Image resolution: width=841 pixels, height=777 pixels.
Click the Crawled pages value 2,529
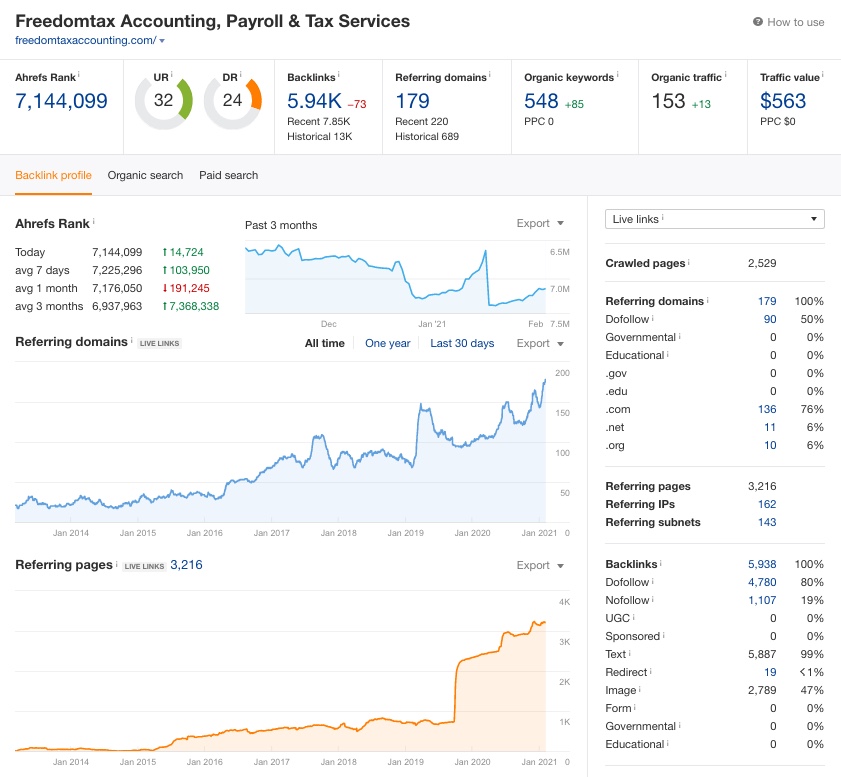coord(762,263)
